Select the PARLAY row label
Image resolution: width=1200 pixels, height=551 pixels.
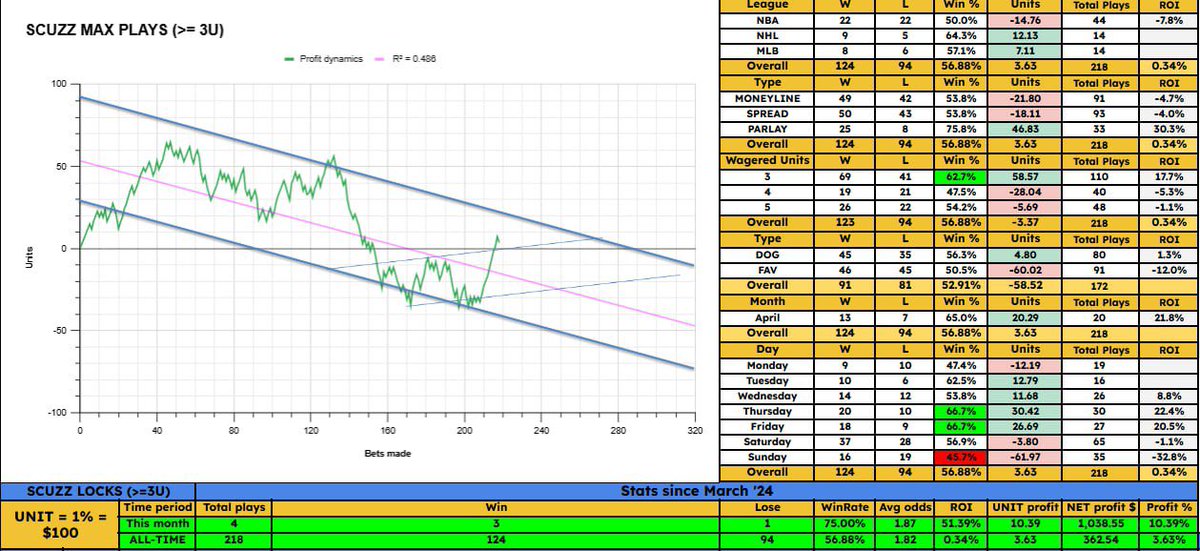coord(768,131)
